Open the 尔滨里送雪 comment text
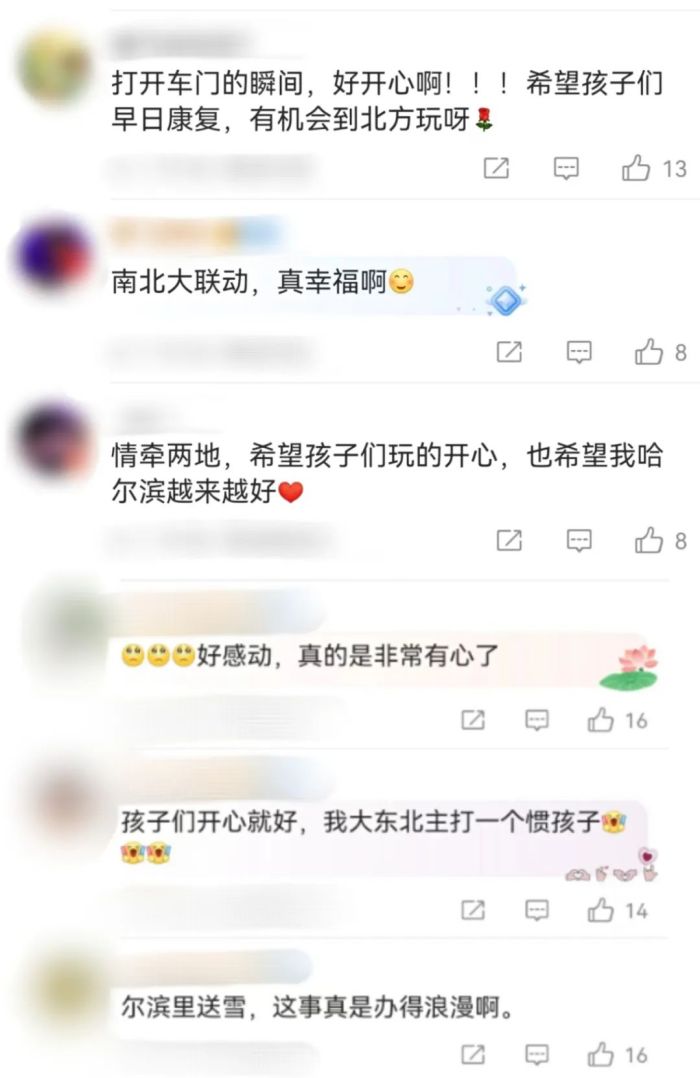Viewport: 700px width, 1078px height. pos(317,1008)
